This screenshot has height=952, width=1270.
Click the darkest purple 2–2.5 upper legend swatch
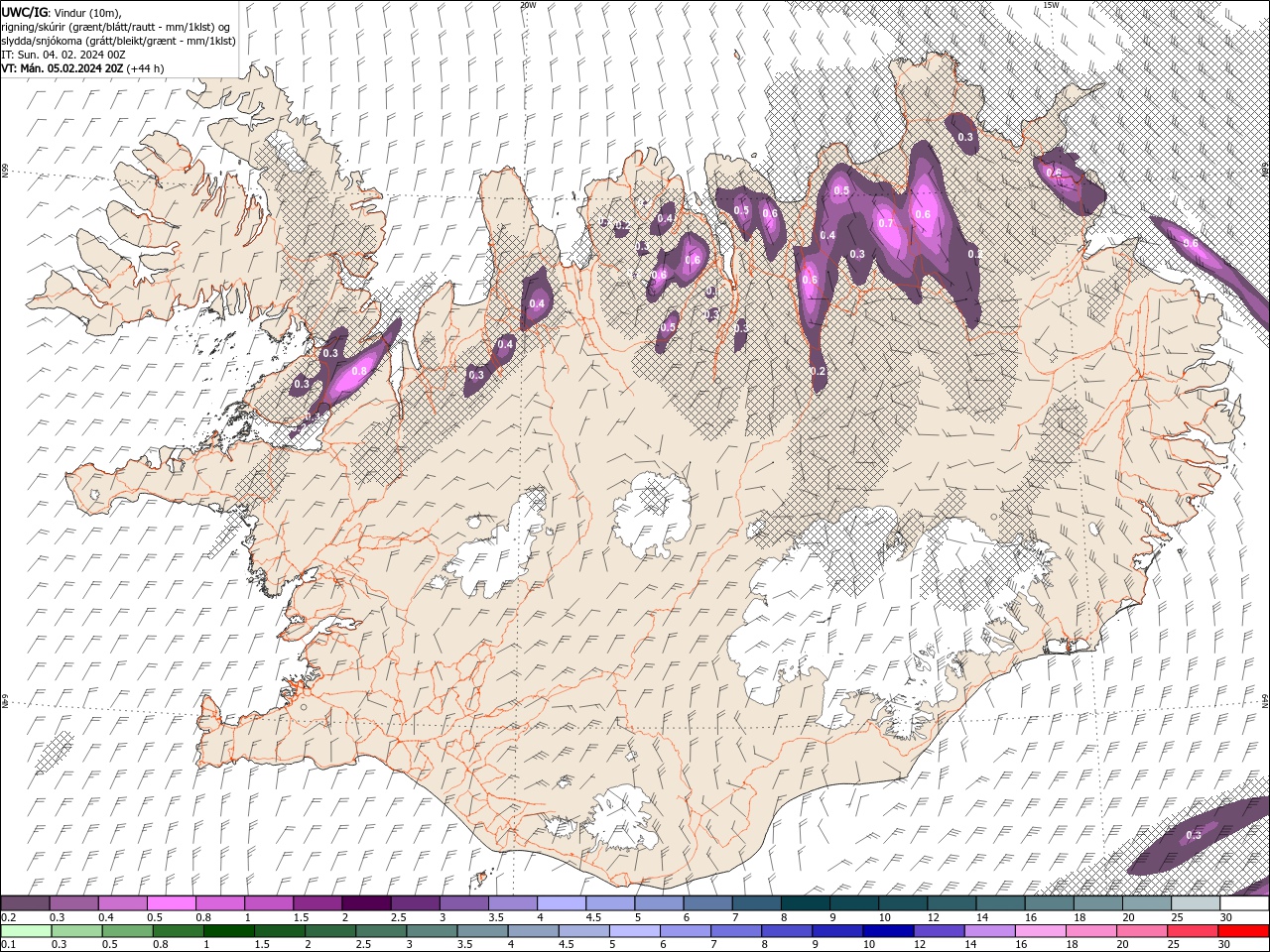366,903
